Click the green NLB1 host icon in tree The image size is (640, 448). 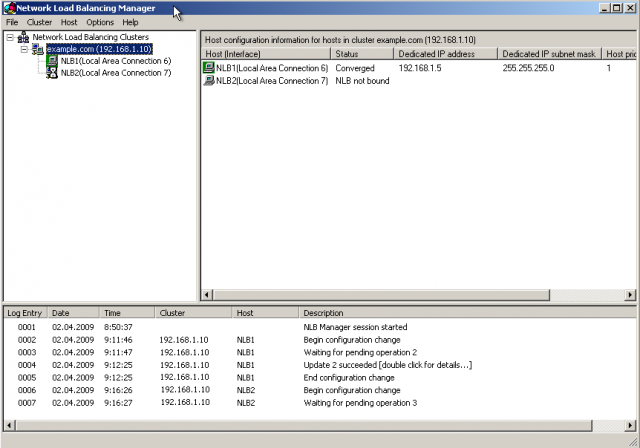(x=52, y=61)
